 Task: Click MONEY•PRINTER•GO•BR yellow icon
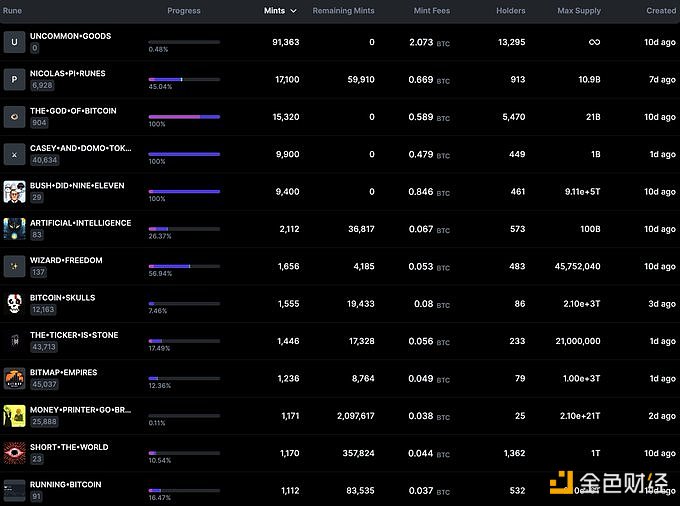pos(14,416)
